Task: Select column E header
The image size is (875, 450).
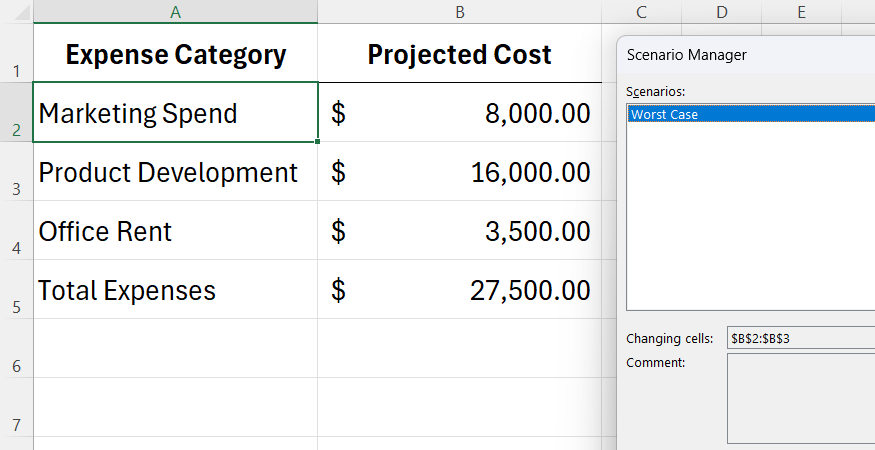Action: click(801, 12)
